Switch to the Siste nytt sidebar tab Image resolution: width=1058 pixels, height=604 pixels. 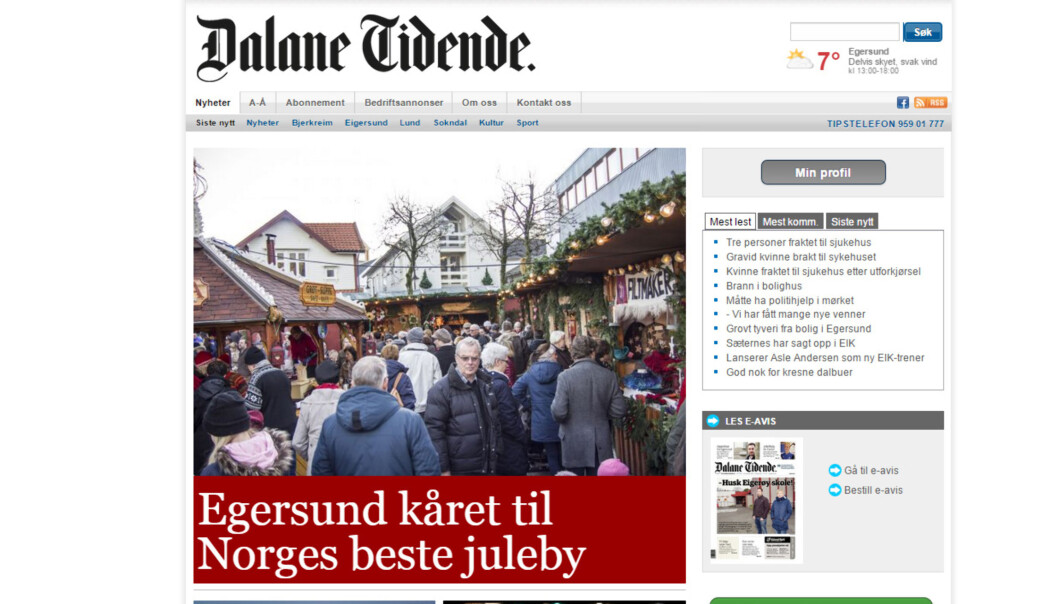852,221
